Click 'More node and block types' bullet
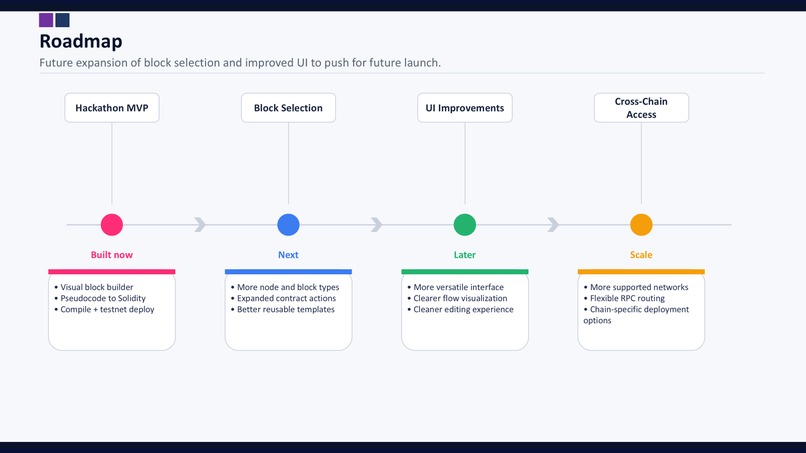The width and height of the screenshot is (806, 453). [285, 287]
